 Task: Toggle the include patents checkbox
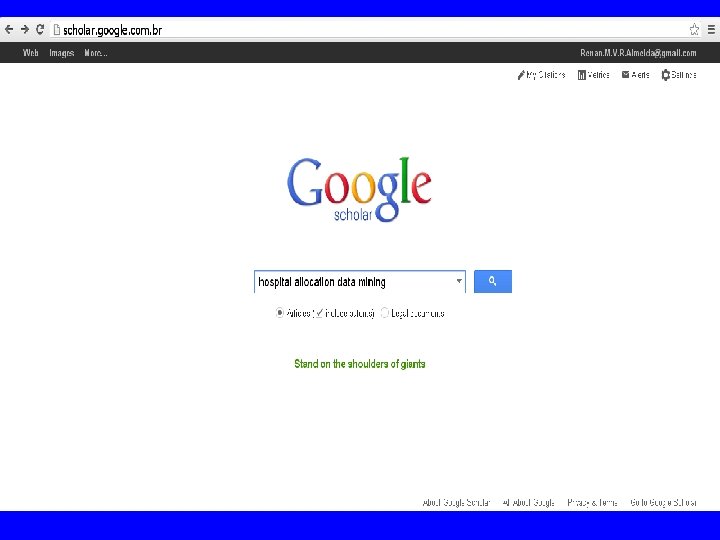[x=319, y=313]
